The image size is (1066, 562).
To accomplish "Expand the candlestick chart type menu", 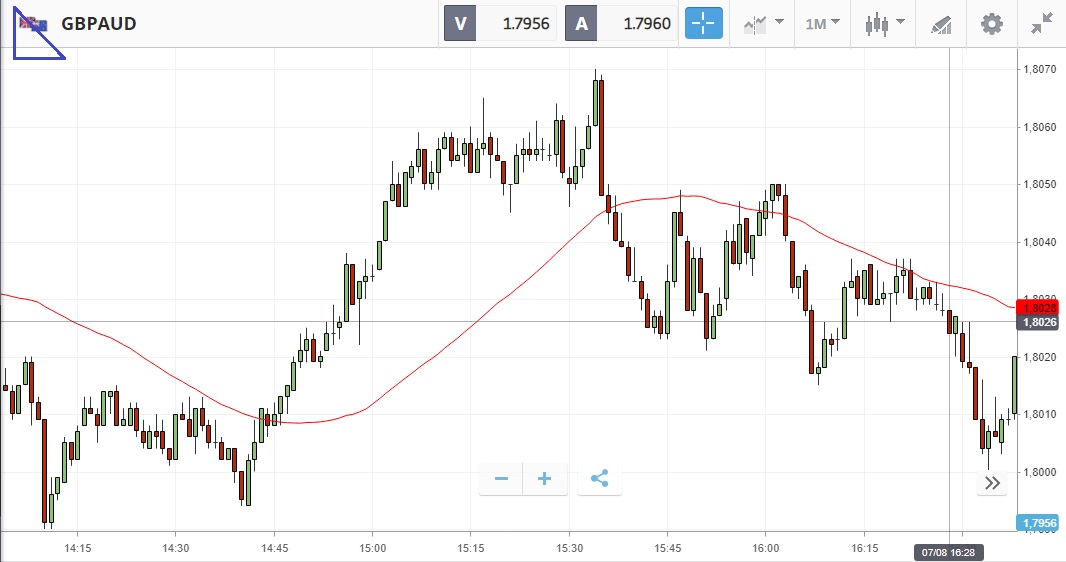I will [885, 23].
